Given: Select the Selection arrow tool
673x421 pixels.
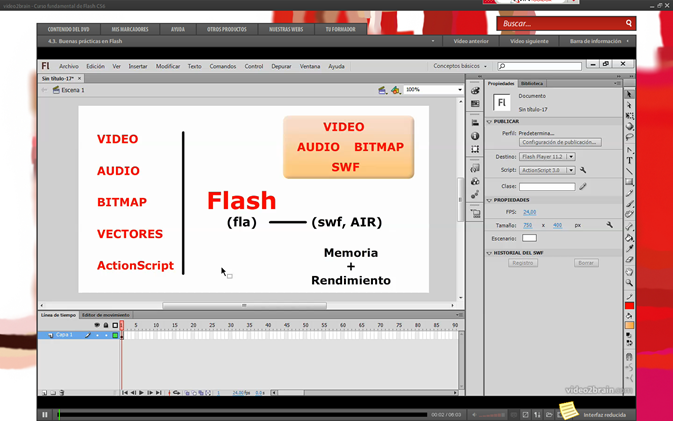Looking at the screenshot, I should 629,94.
